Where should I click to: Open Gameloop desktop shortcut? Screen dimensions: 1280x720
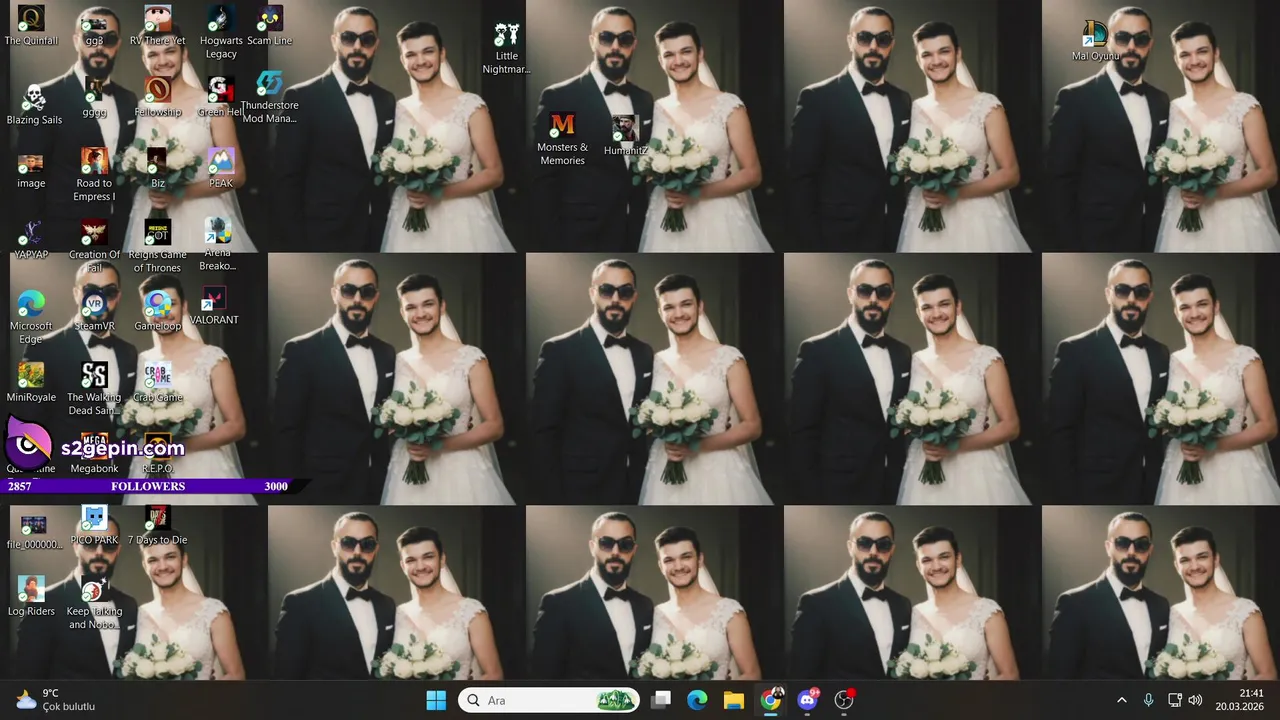coord(158,311)
